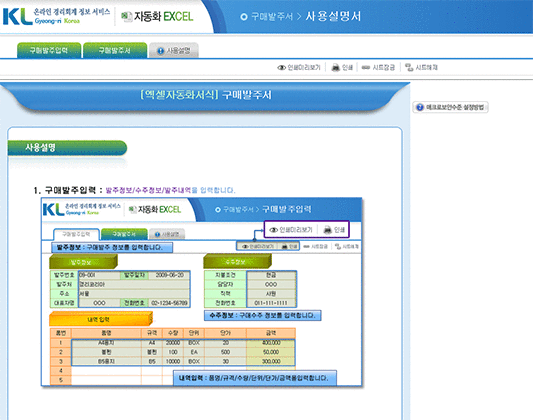533x420 pixels.
Task: Select the 사용설명 tab
Action: 174,51
